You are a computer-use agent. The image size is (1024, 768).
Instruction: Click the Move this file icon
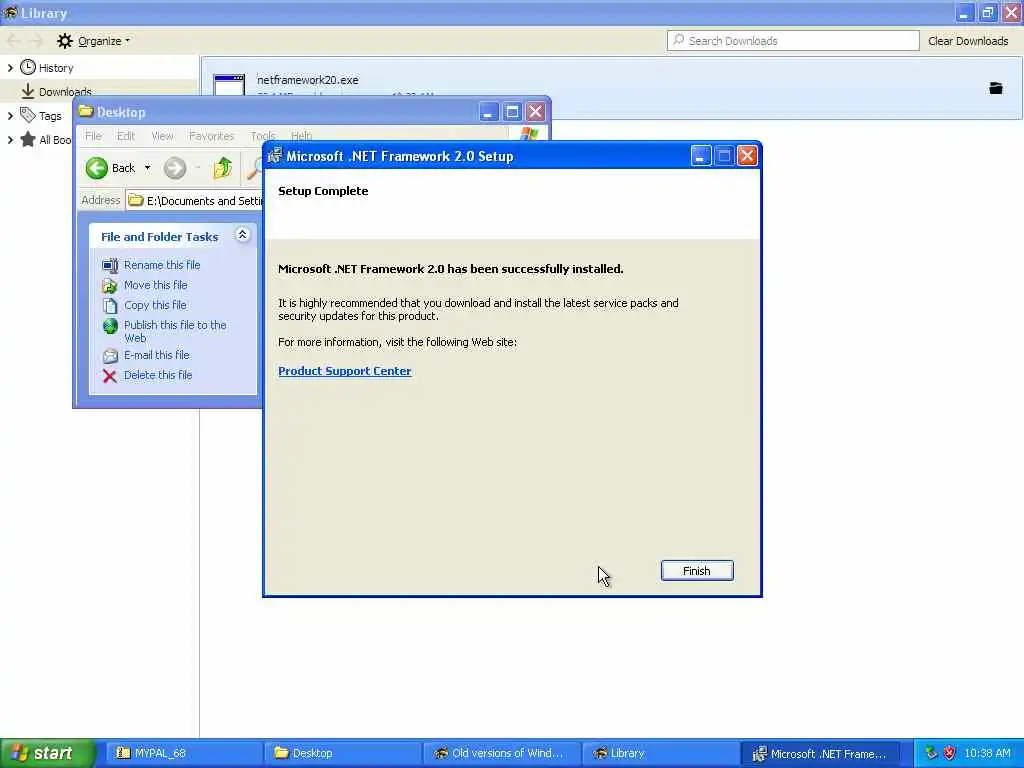click(110, 285)
